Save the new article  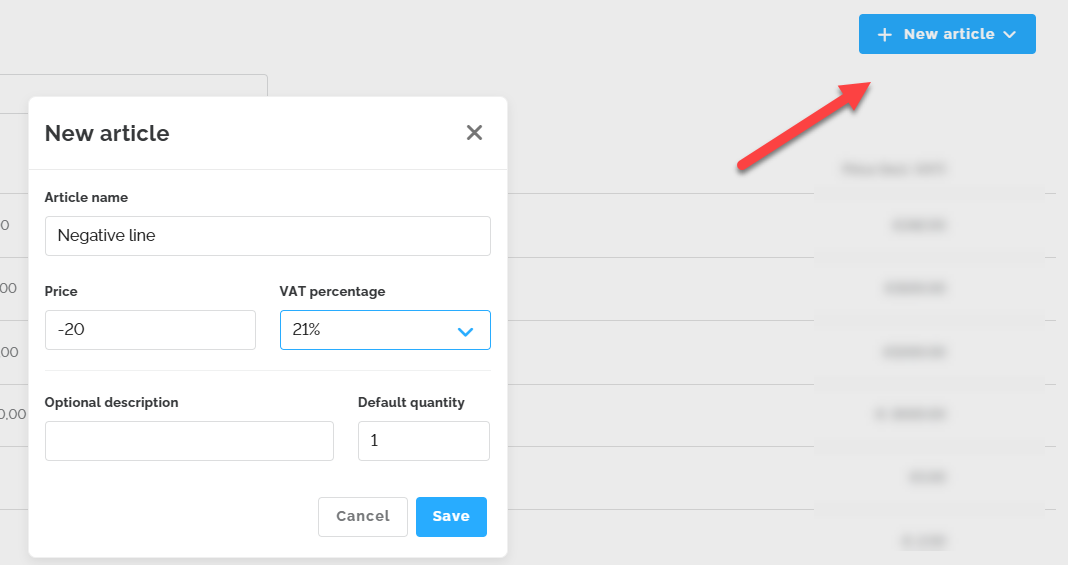(451, 517)
